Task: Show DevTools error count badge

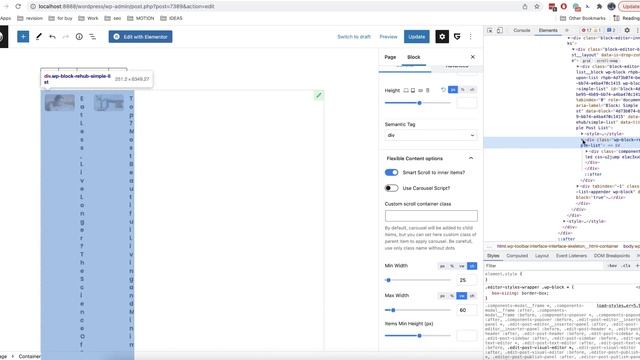Action: coord(586,30)
